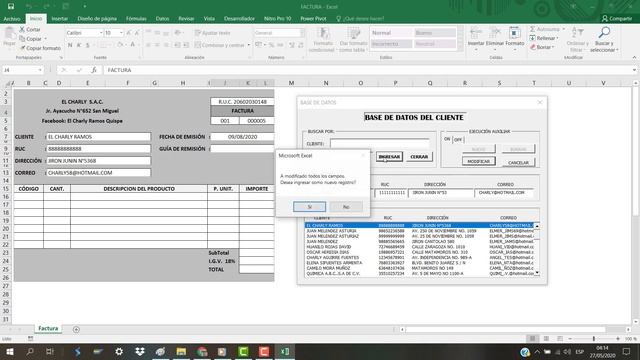
Task: Click the Copiar formato brush icon
Action: coord(22,48)
